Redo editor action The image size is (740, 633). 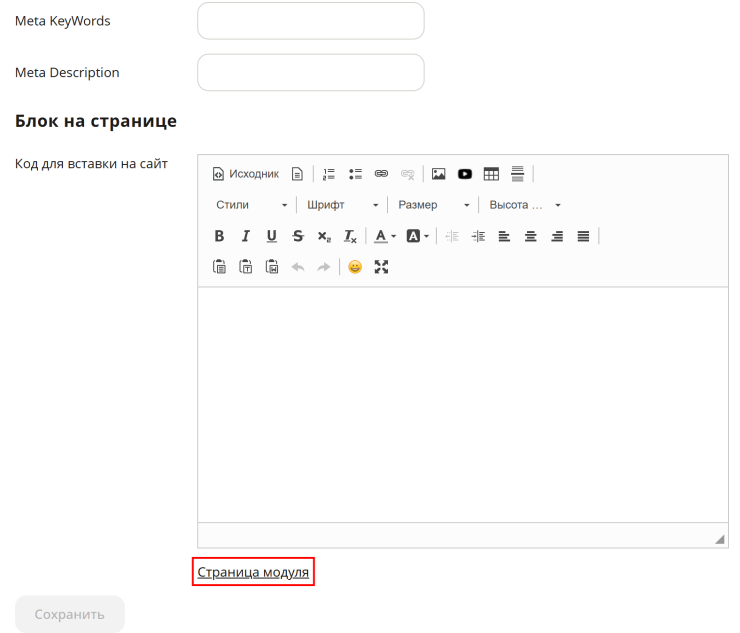[324, 267]
